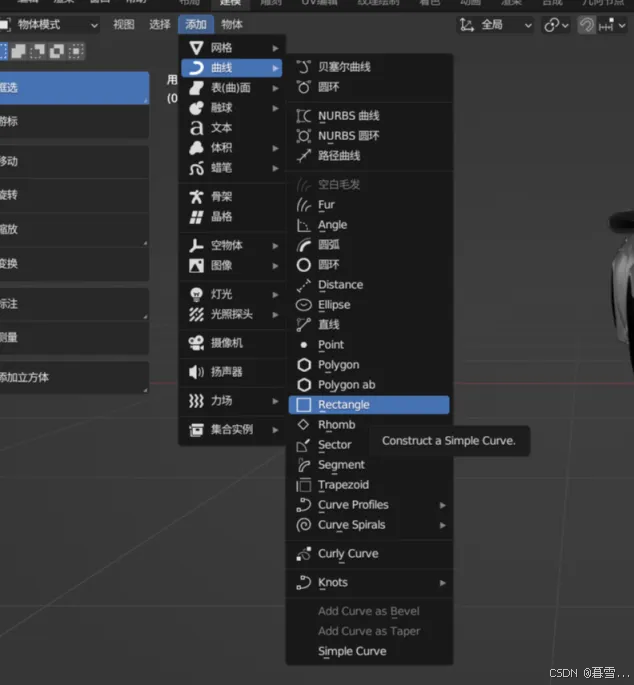Screen dimensions: 634x685
Task: Add an Ellipse curve
Action: [x=369, y=305]
